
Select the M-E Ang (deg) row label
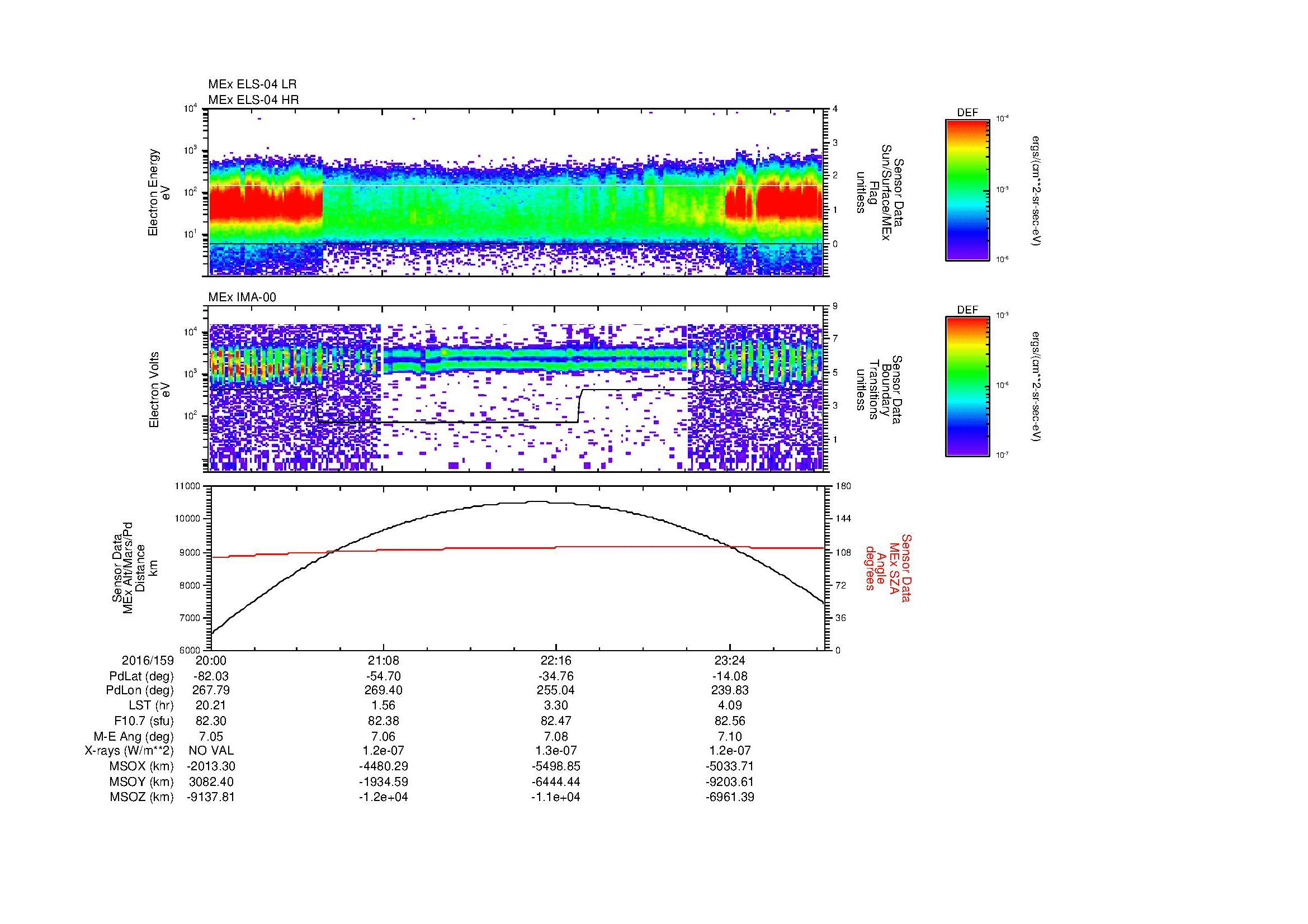(x=134, y=736)
